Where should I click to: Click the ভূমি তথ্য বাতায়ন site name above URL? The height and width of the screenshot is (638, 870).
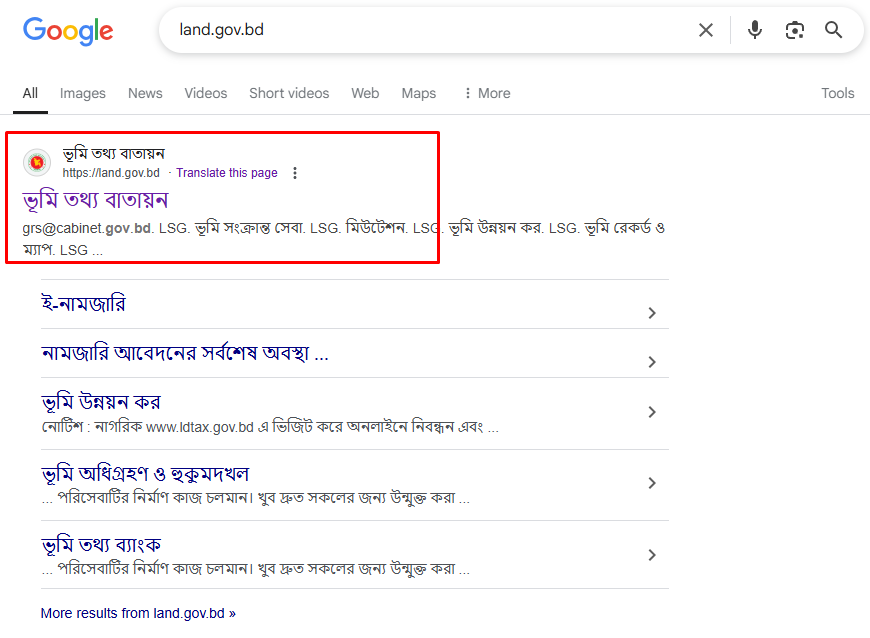click(x=114, y=154)
